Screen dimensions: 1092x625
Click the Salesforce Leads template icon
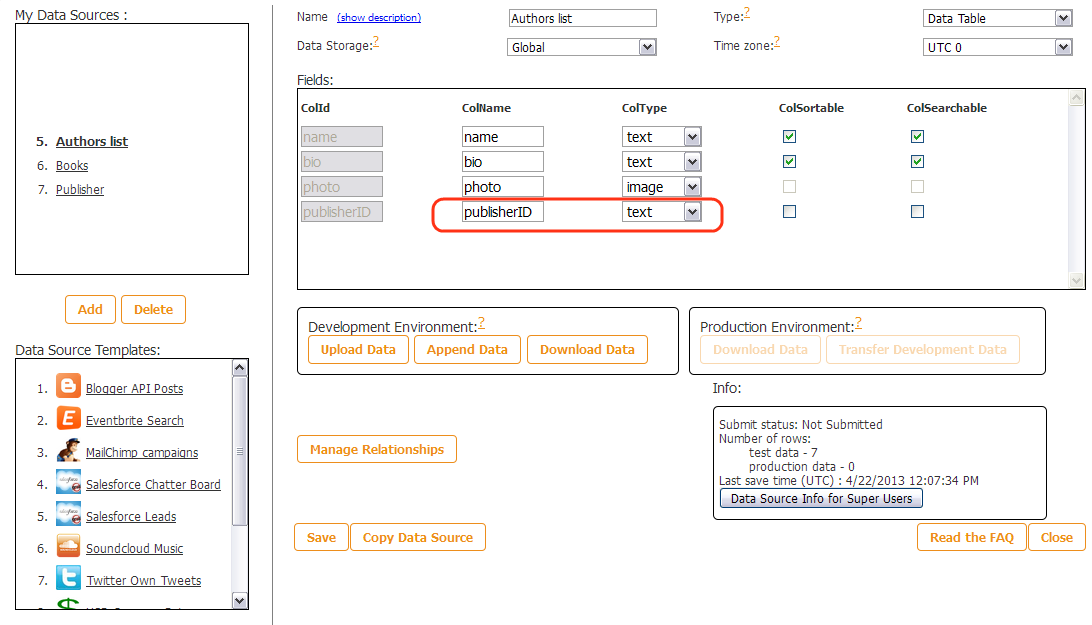pyautogui.click(x=68, y=515)
